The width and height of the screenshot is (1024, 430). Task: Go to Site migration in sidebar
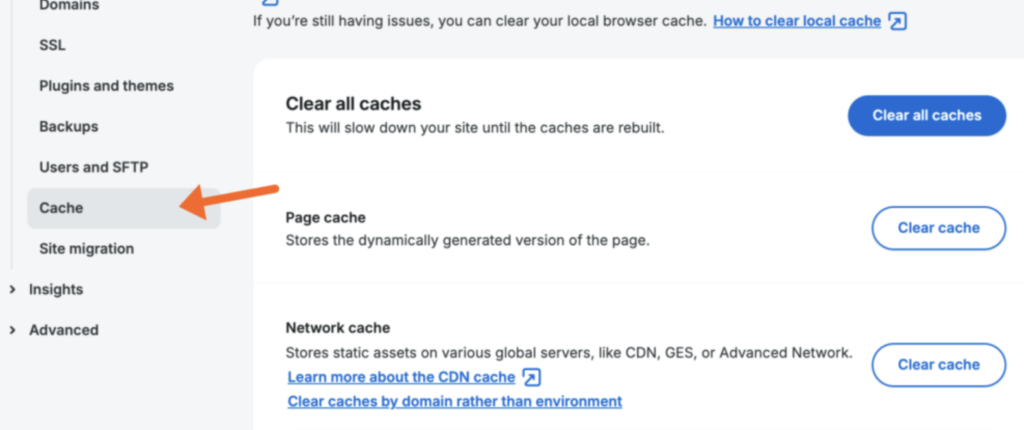pyautogui.click(x=86, y=249)
